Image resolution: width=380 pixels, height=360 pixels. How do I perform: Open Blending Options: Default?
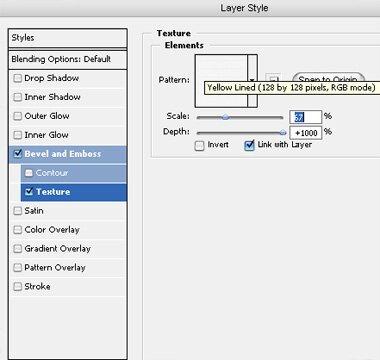pos(68,59)
